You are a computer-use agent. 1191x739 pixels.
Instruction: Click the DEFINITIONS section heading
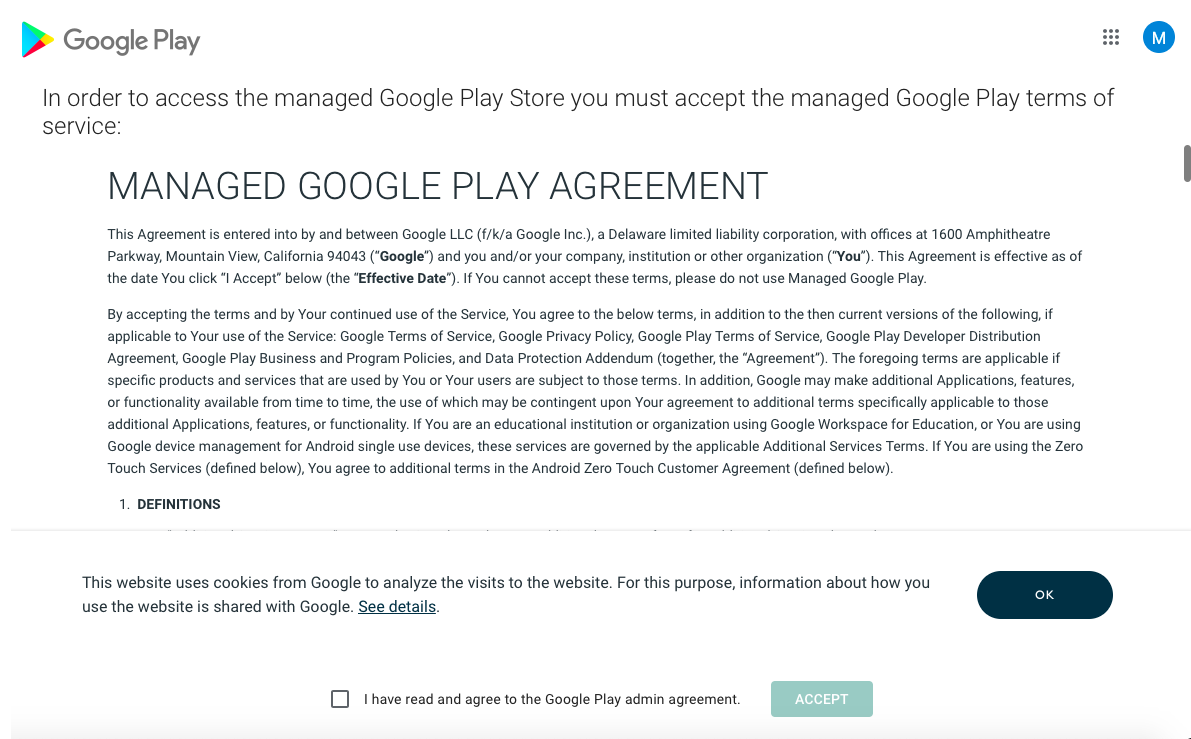(178, 504)
